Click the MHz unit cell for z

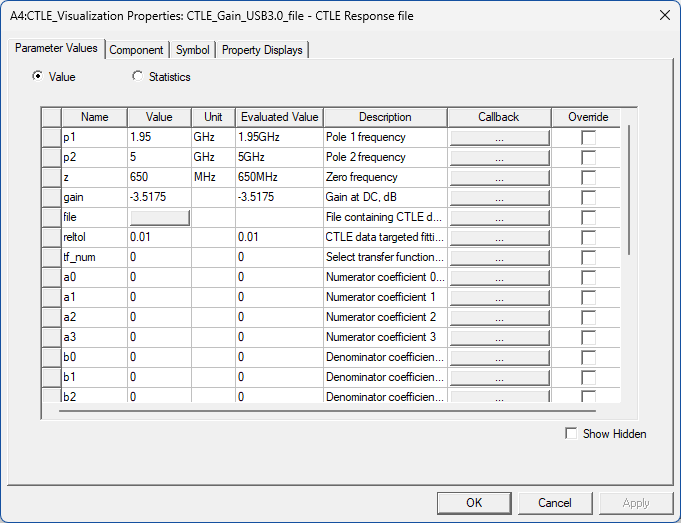(213, 177)
